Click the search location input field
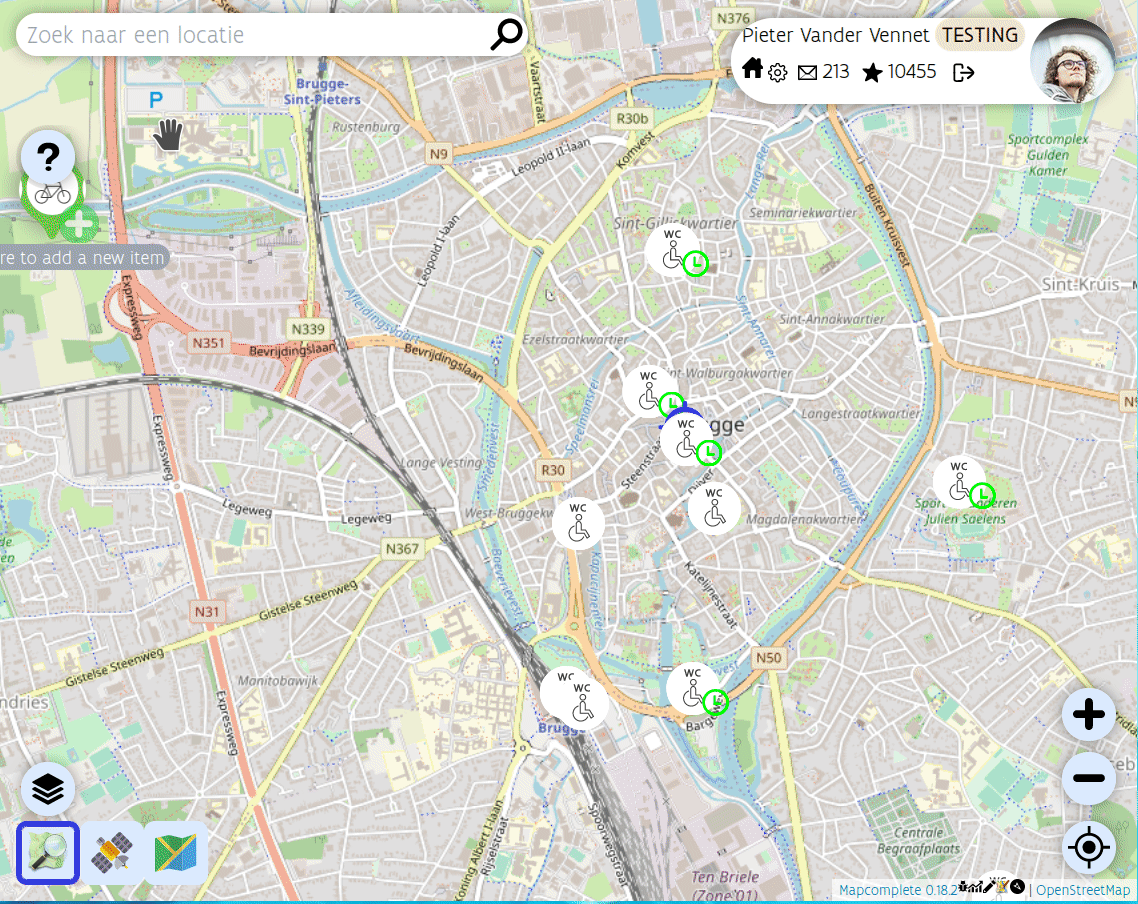The width and height of the screenshot is (1138, 904). click(x=250, y=35)
